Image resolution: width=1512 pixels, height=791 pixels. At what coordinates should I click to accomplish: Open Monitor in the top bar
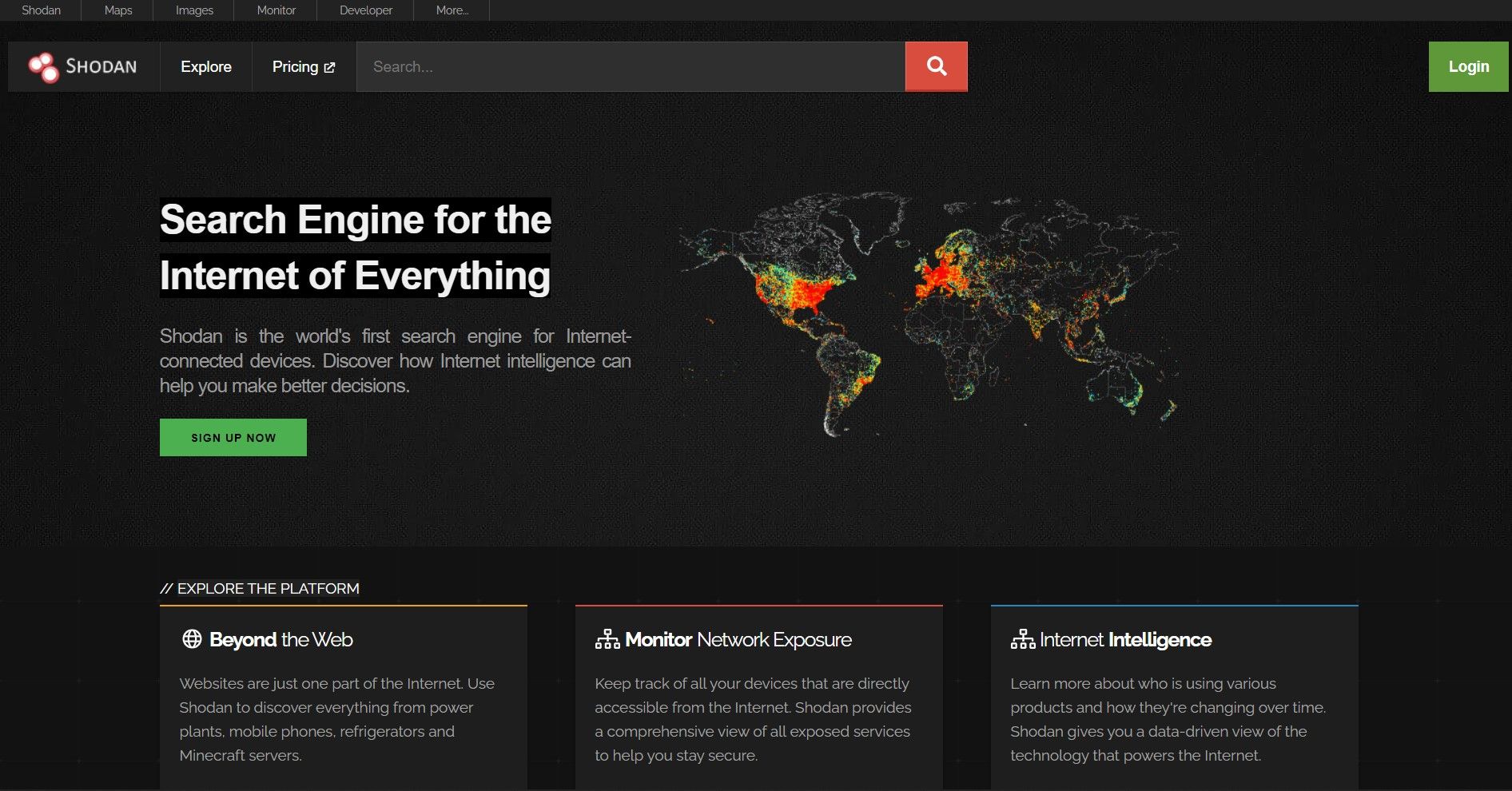277,10
